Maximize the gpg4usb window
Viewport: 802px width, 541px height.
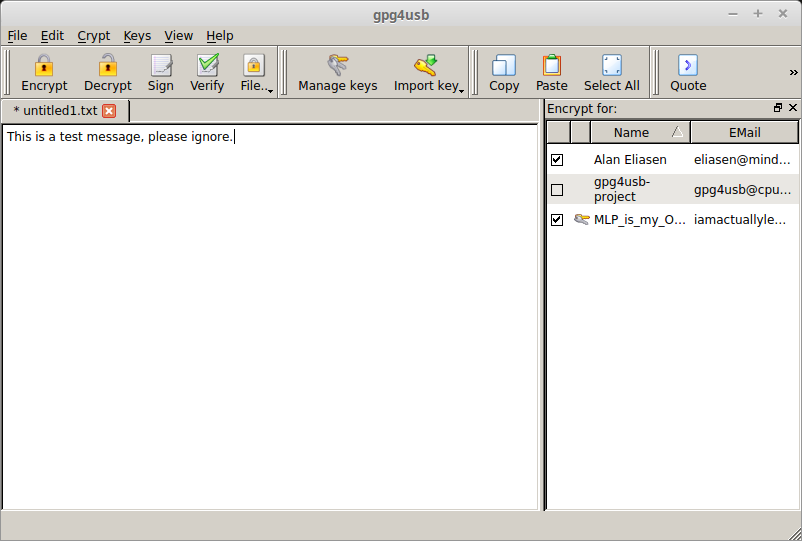(x=758, y=14)
